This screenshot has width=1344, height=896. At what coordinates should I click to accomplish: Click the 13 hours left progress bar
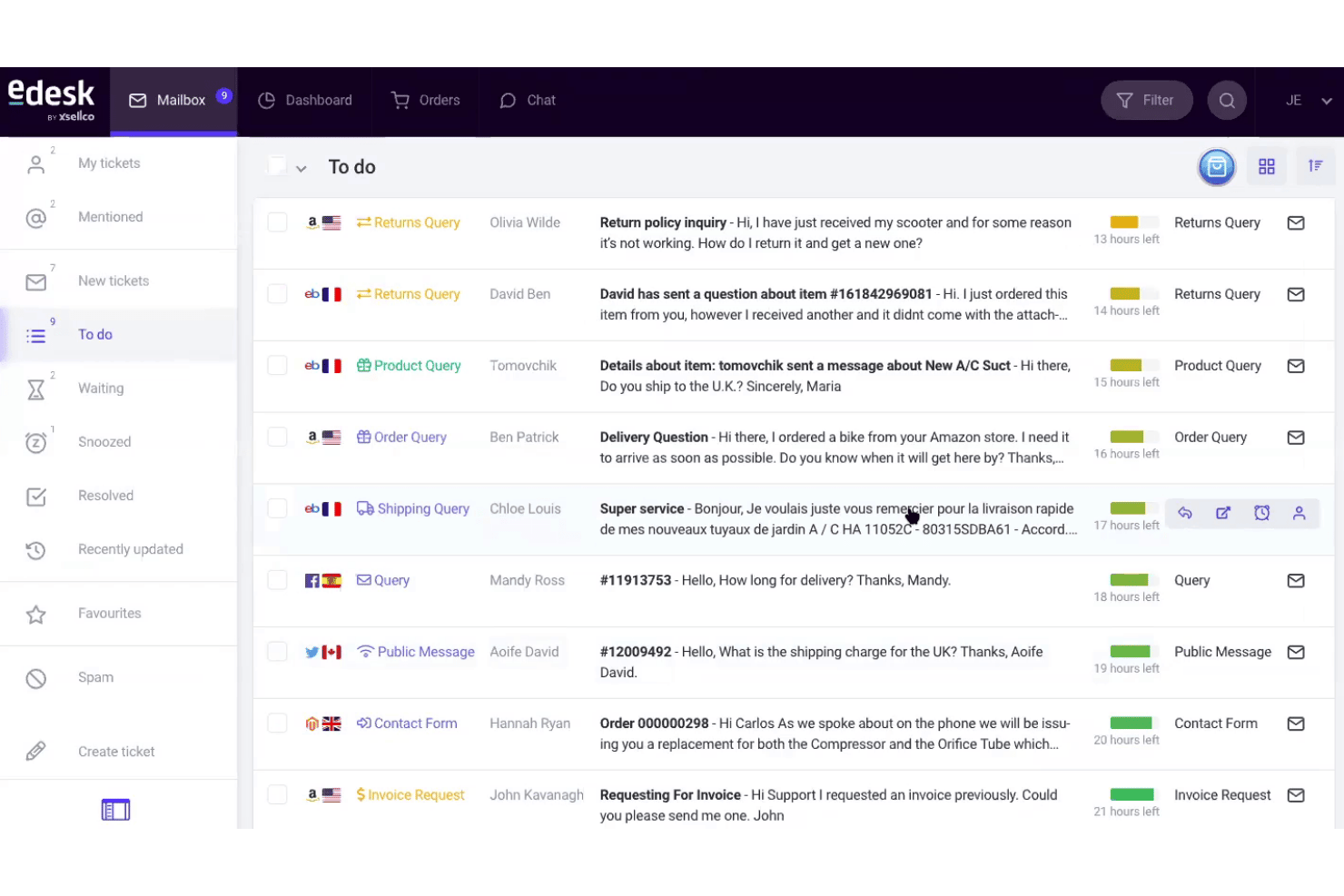[1134, 222]
